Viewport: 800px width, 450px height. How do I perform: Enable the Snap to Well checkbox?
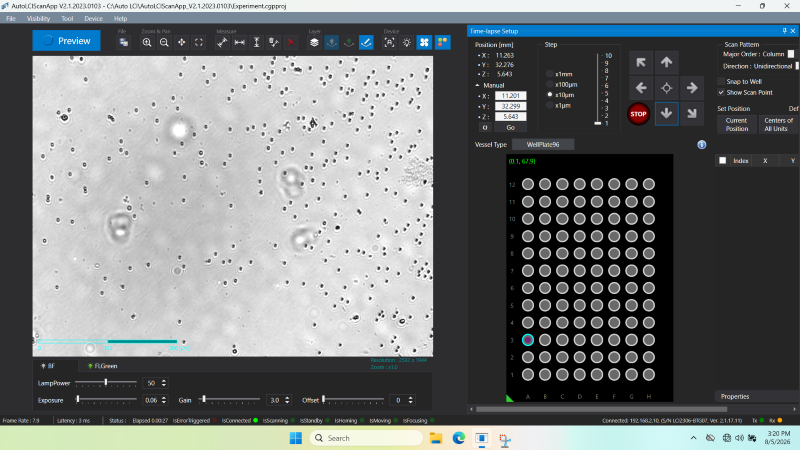(x=721, y=82)
